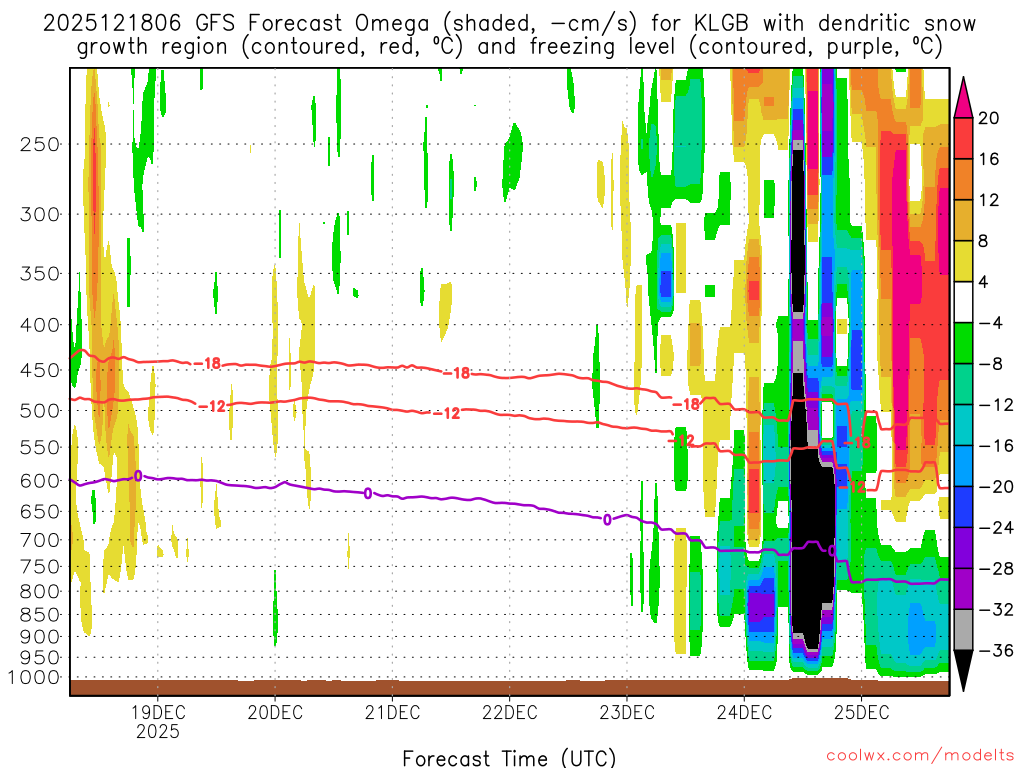The height and width of the screenshot is (768, 1024).
Task: Click the 800 pressure level label
Action: point(40,592)
